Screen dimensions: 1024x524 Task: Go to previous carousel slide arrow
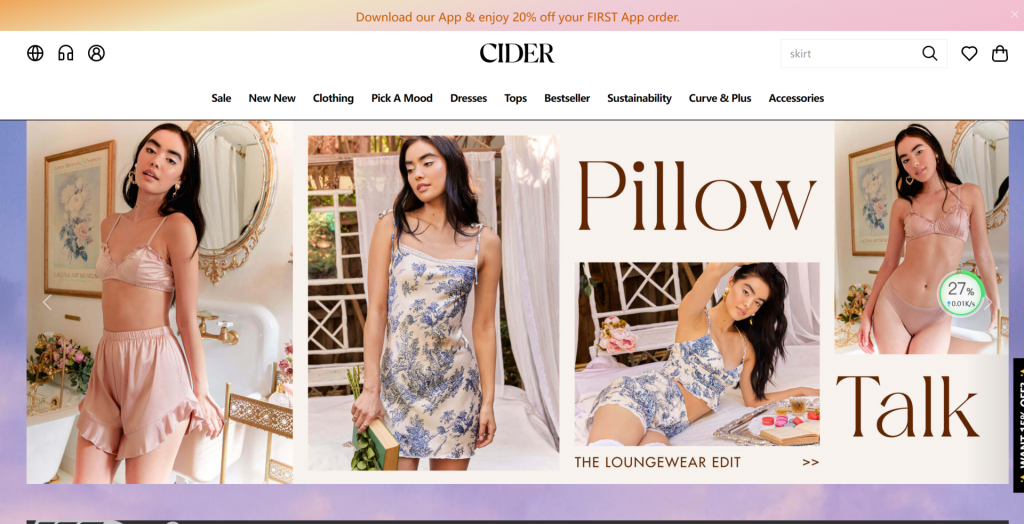47,303
